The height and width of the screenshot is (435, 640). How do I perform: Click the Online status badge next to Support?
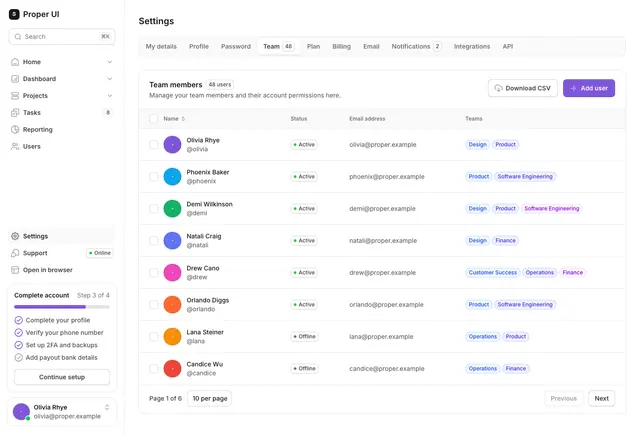point(100,253)
